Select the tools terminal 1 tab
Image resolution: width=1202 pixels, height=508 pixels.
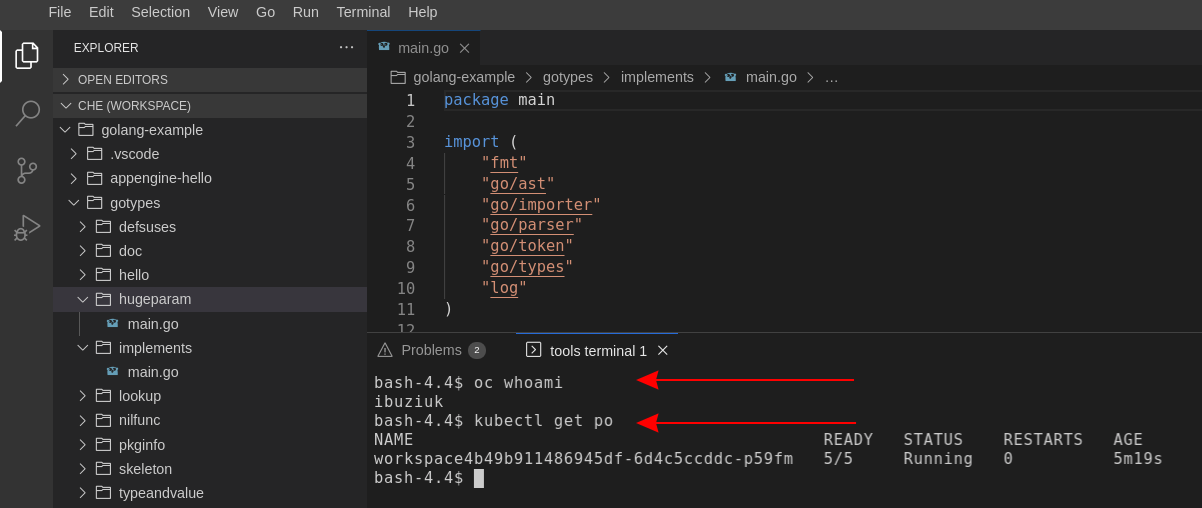pyautogui.click(x=598, y=350)
